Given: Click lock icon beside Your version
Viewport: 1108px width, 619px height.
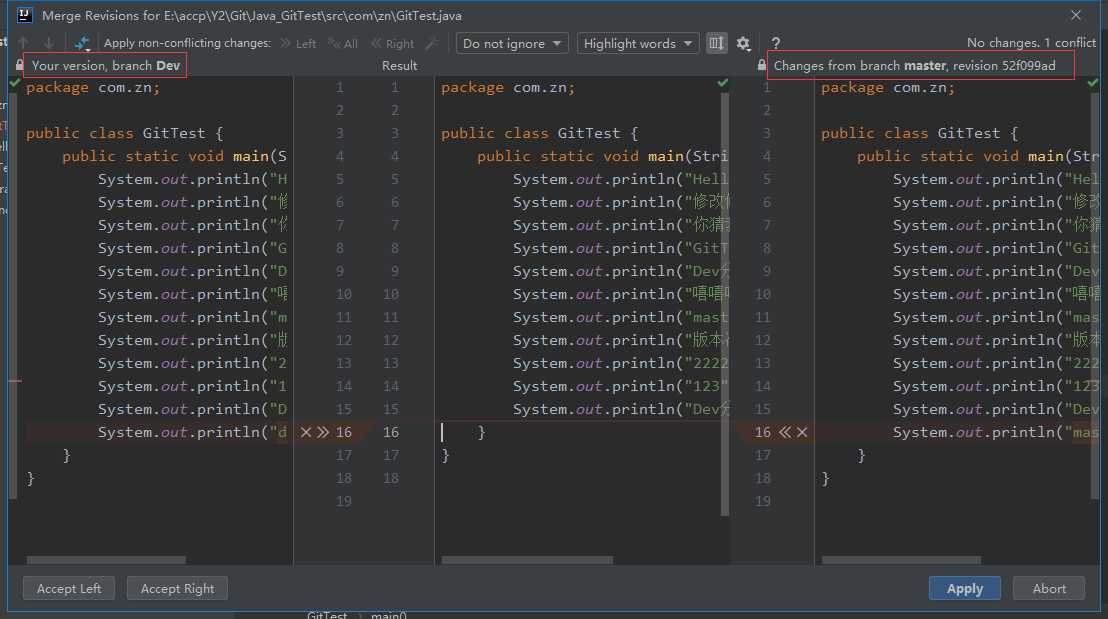Looking at the screenshot, I should 19,65.
